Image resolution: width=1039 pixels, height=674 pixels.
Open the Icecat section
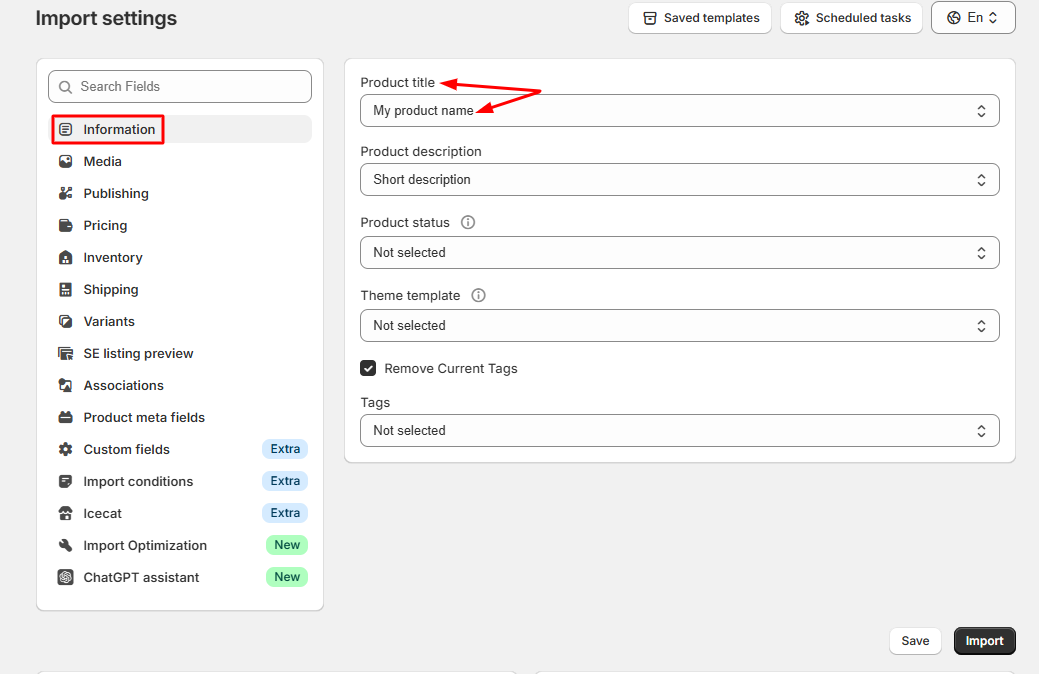pyautogui.click(x=180, y=514)
